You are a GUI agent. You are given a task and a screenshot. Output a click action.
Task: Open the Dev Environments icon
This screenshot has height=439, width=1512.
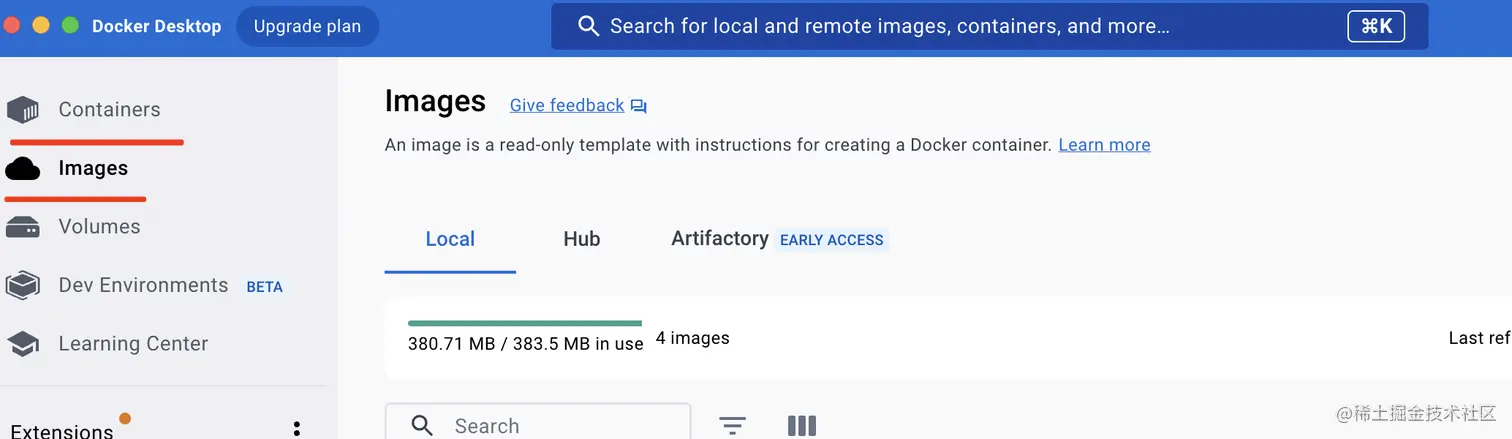pyautogui.click(x=22, y=285)
